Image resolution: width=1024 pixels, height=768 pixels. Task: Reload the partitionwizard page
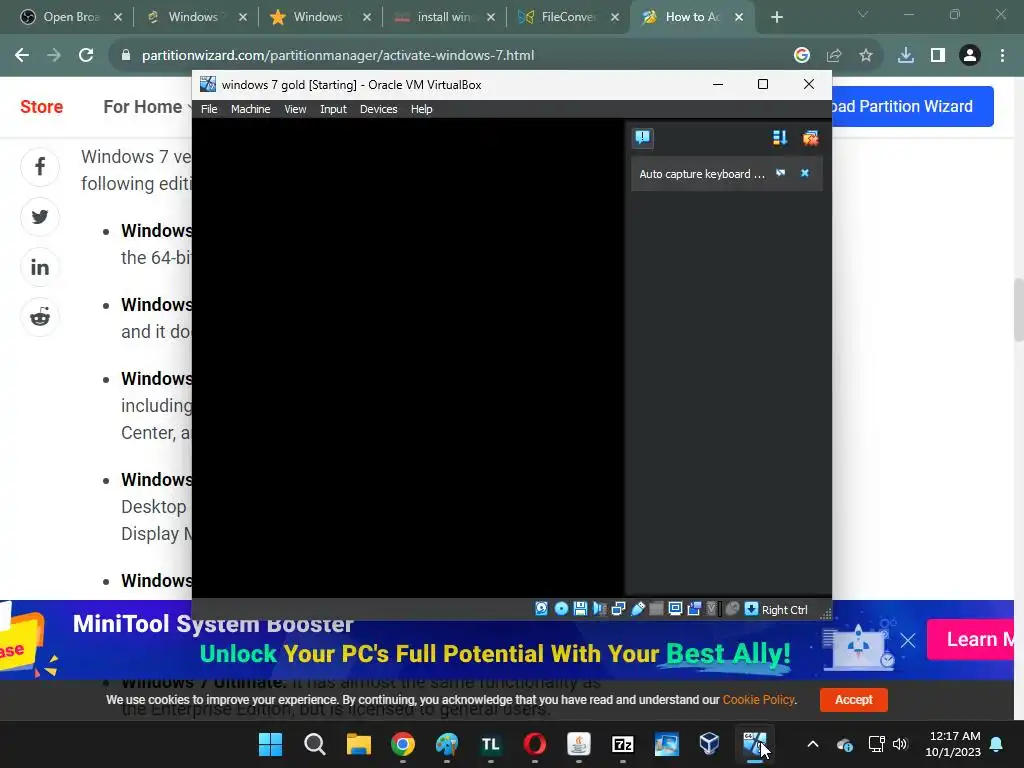86,56
